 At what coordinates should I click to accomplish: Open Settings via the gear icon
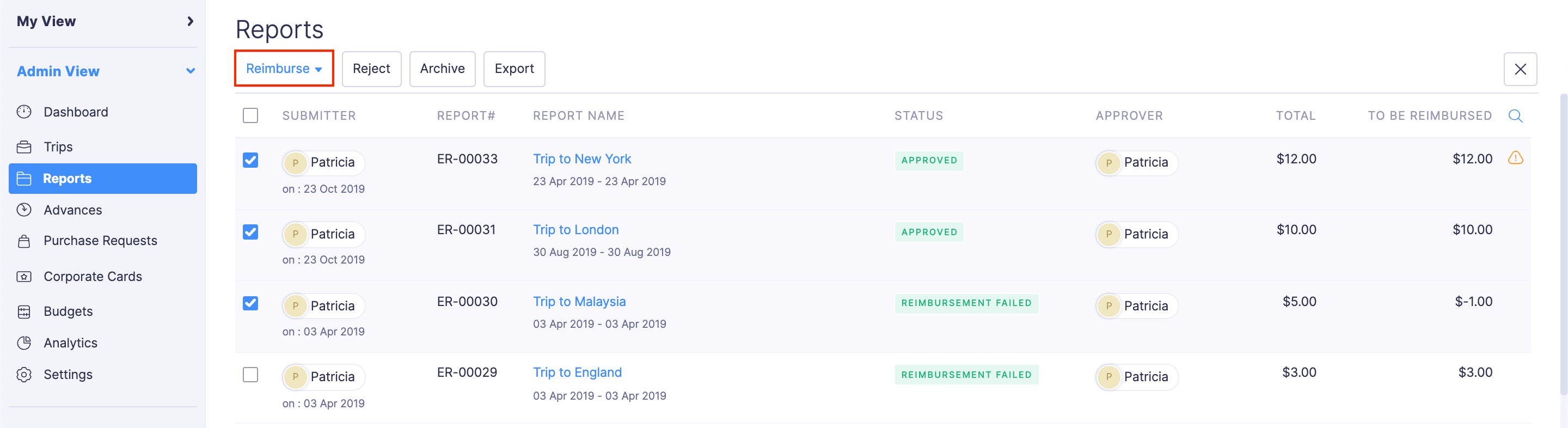pyautogui.click(x=24, y=375)
